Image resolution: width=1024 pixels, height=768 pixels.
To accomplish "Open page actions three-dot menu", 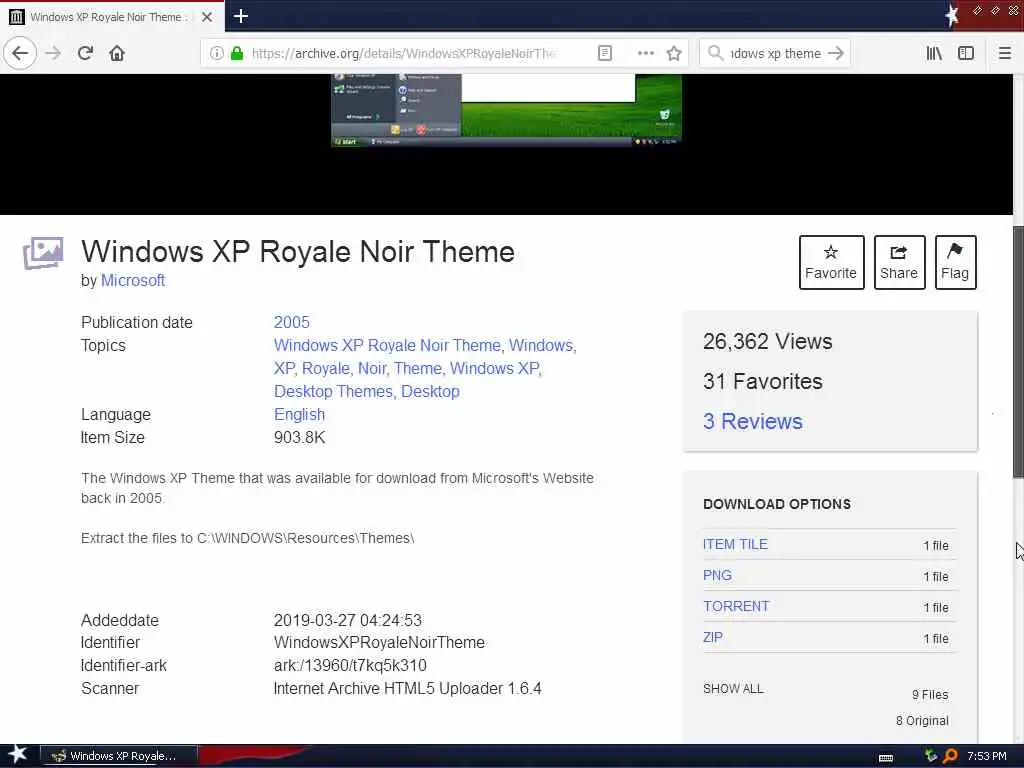I will click(x=645, y=54).
